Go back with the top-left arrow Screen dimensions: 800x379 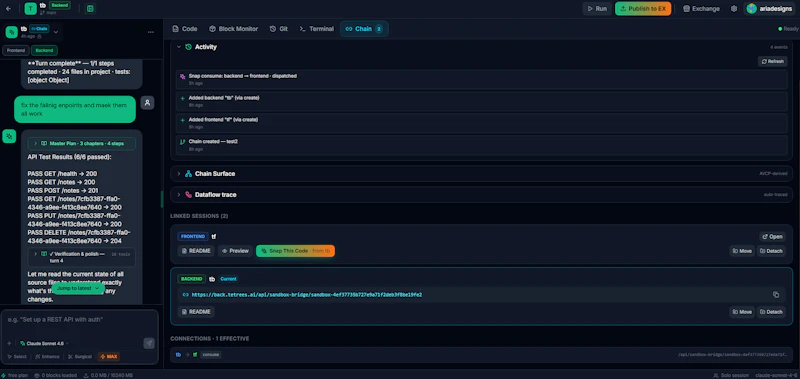click(8, 9)
